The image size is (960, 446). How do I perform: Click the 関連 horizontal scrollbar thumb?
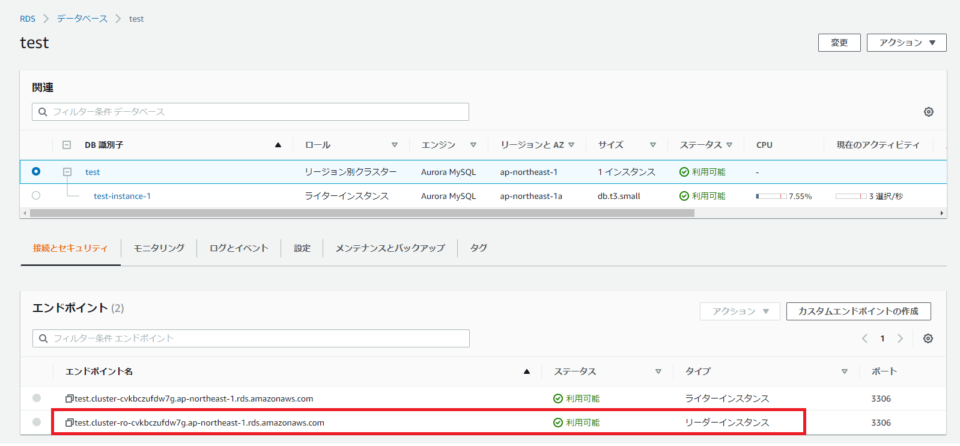362,213
